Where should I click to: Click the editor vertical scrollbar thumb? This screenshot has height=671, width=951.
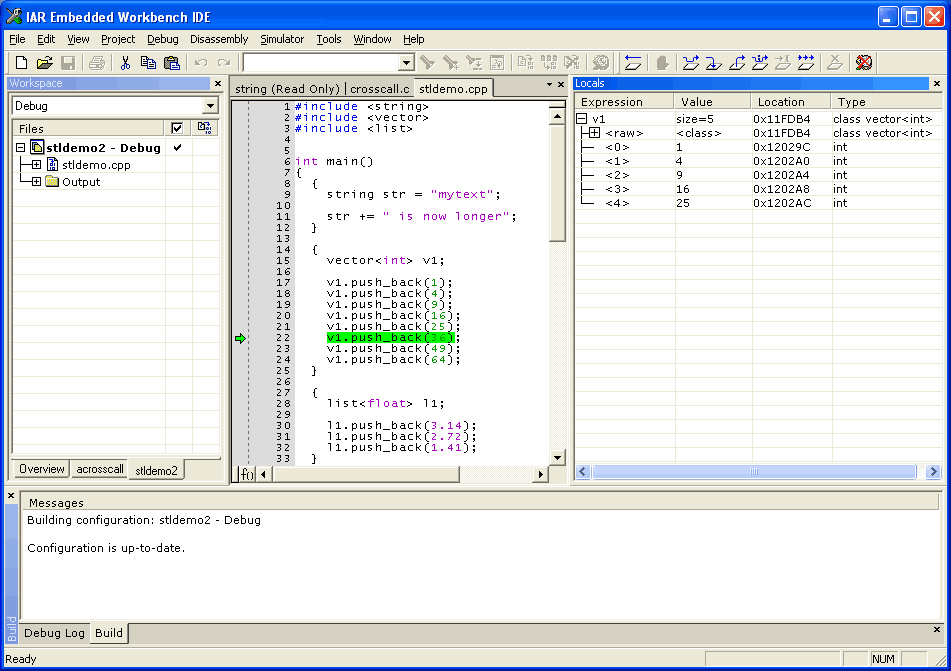(x=557, y=183)
